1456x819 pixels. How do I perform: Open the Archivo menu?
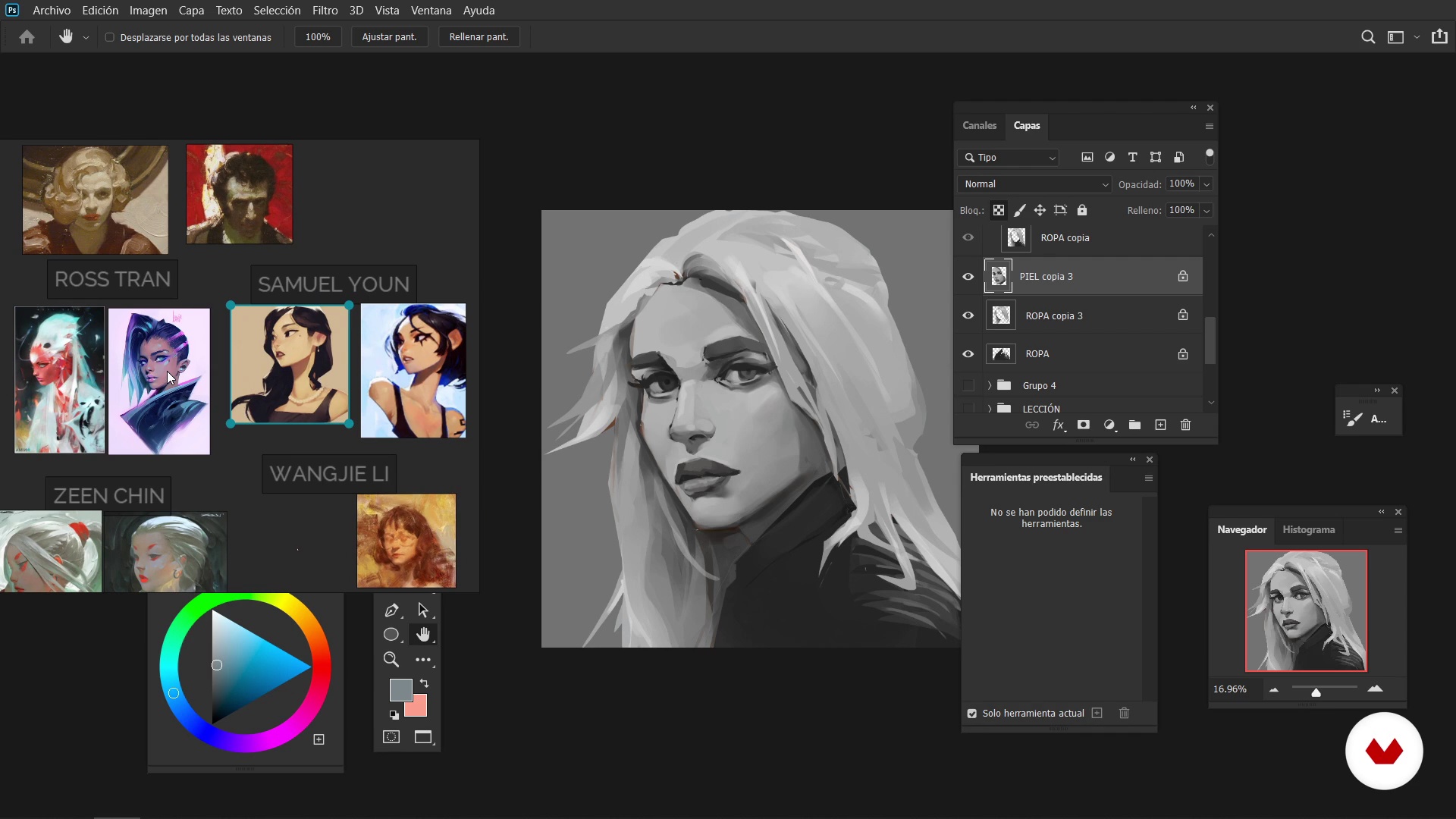pos(52,11)
